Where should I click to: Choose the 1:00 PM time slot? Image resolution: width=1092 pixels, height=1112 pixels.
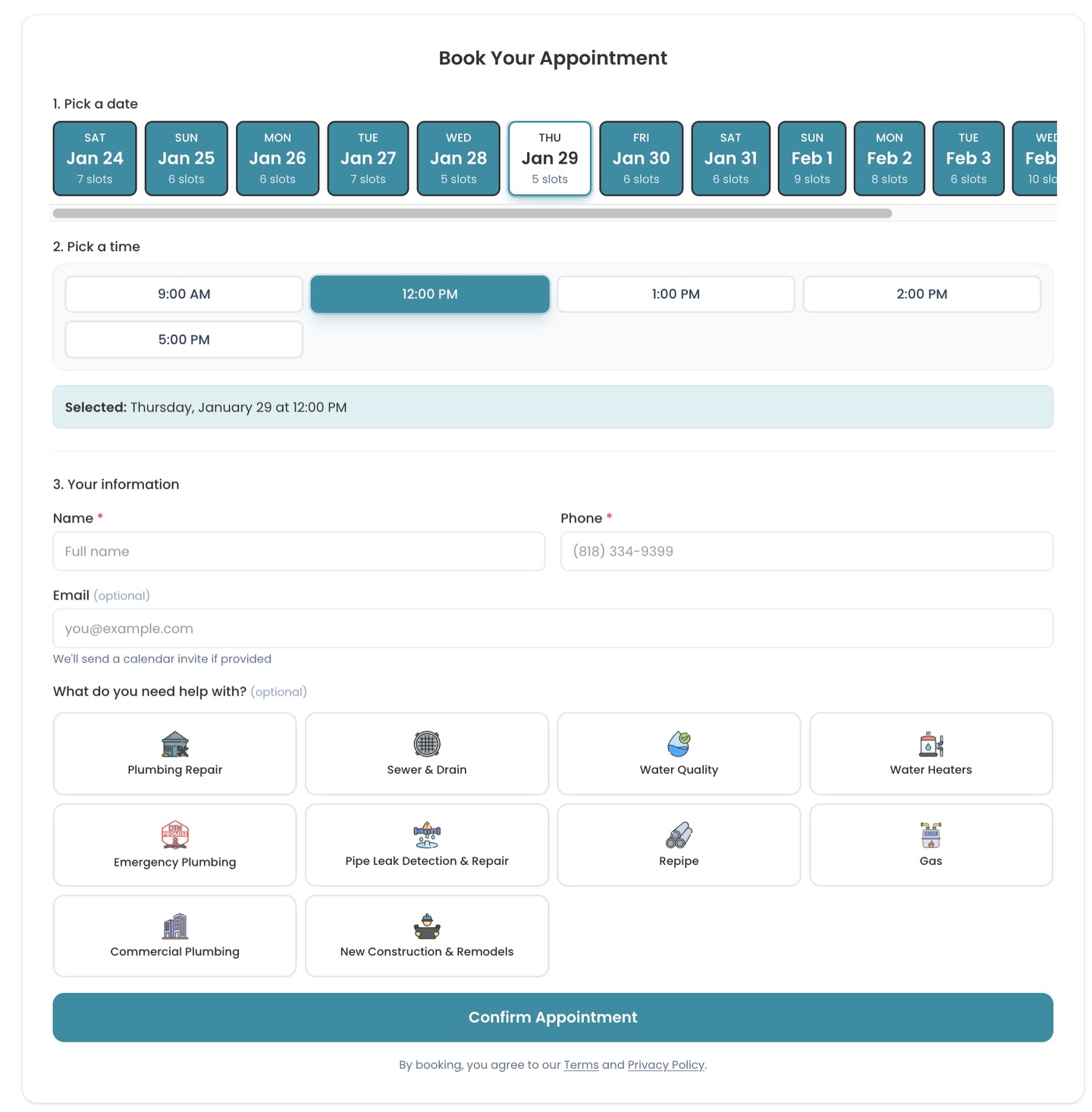[676, 294]
